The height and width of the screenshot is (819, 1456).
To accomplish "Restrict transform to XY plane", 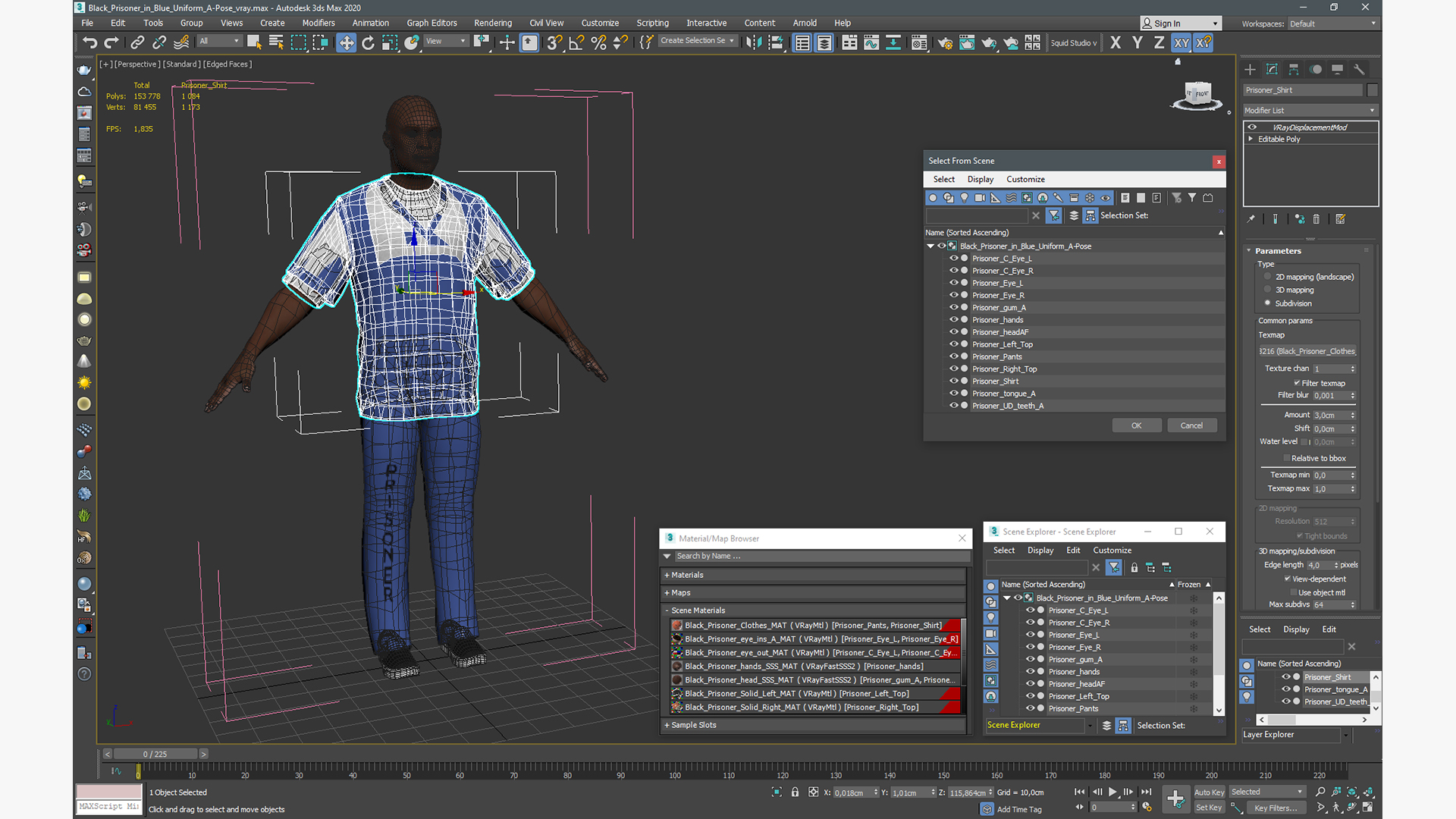I will [x=1181, y=42].
